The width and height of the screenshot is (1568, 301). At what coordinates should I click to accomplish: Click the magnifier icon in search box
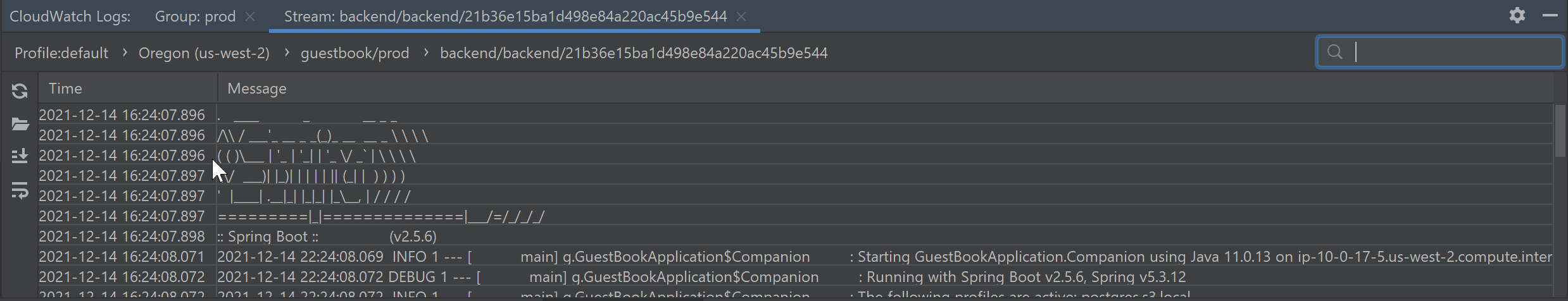(x=1334, y=52)
